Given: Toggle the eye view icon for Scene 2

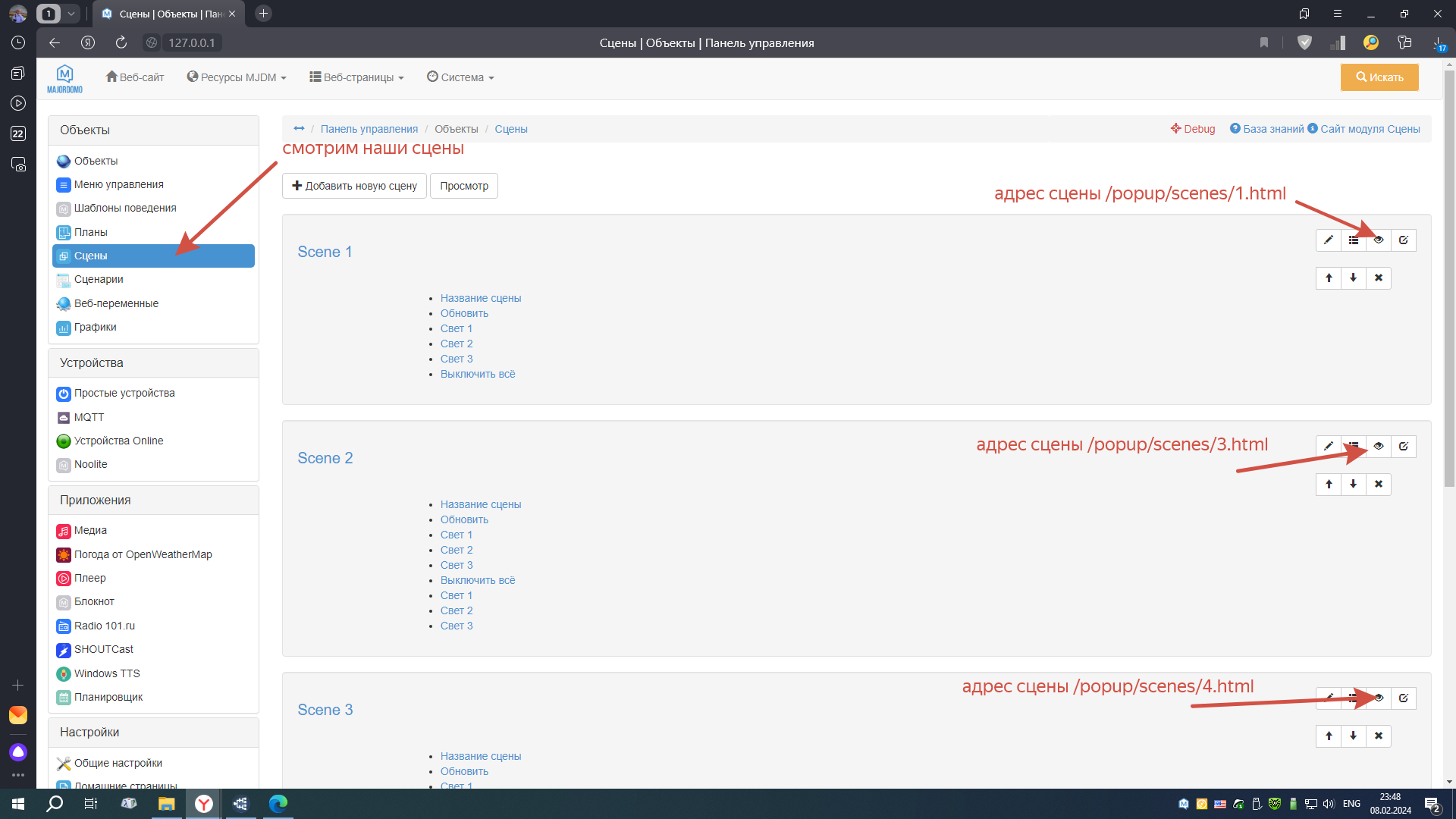Looking at the screenshot, I should point(1379,447).
